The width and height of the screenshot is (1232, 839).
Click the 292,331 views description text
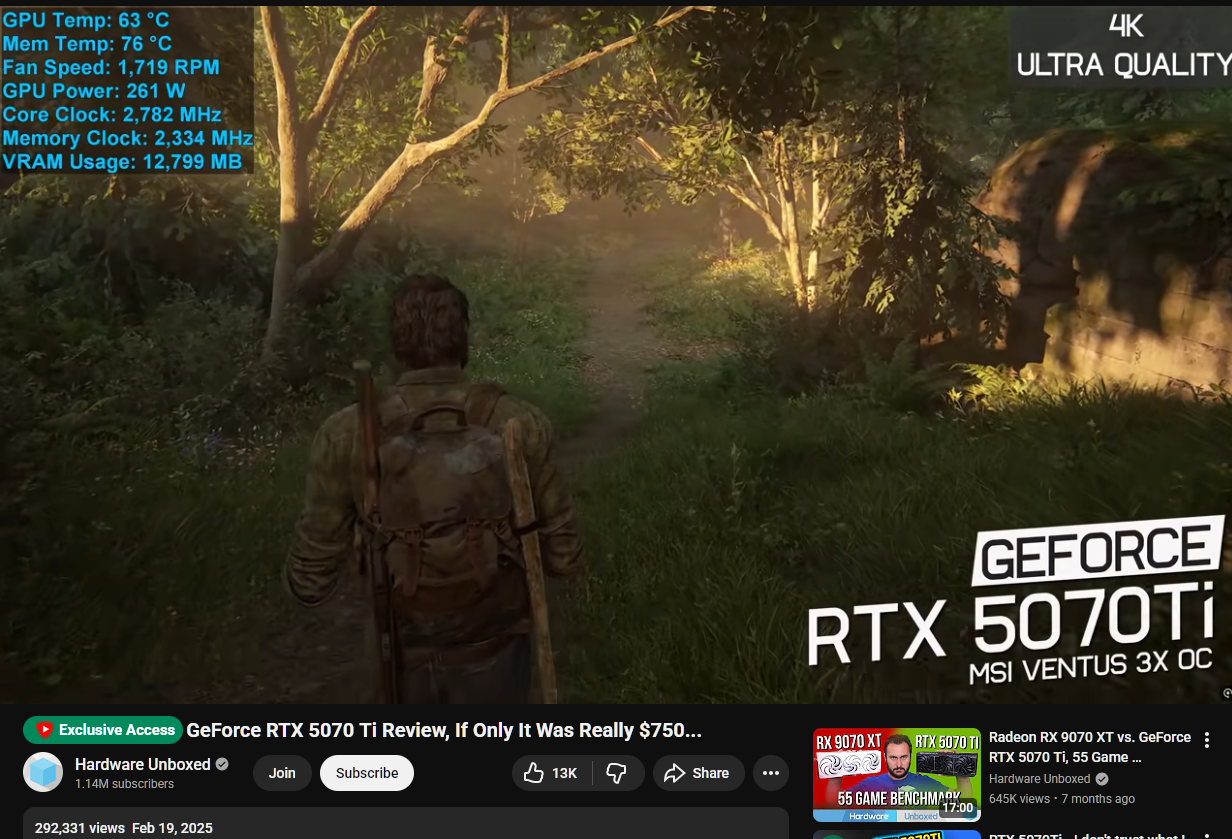pos(124,828)
